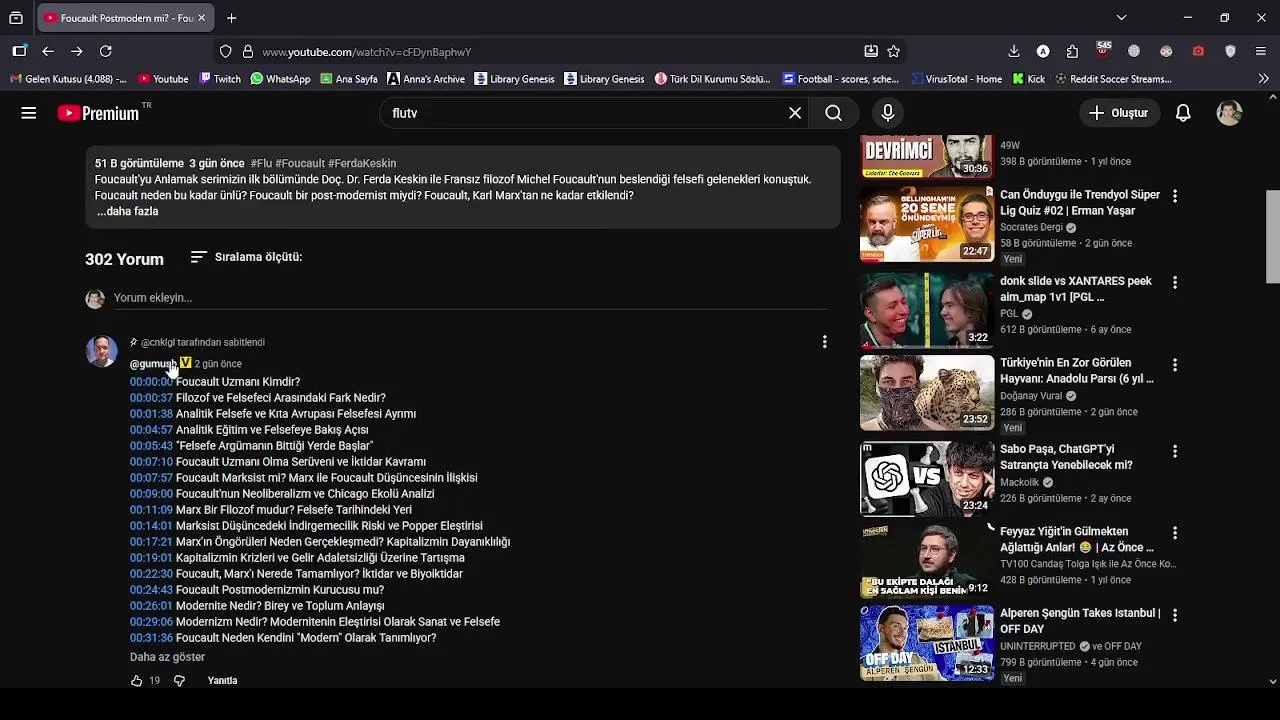The height and width of the screenshot is (720, 1280).
Task: Reply with Yanıtla button
Action: (222, 681)
